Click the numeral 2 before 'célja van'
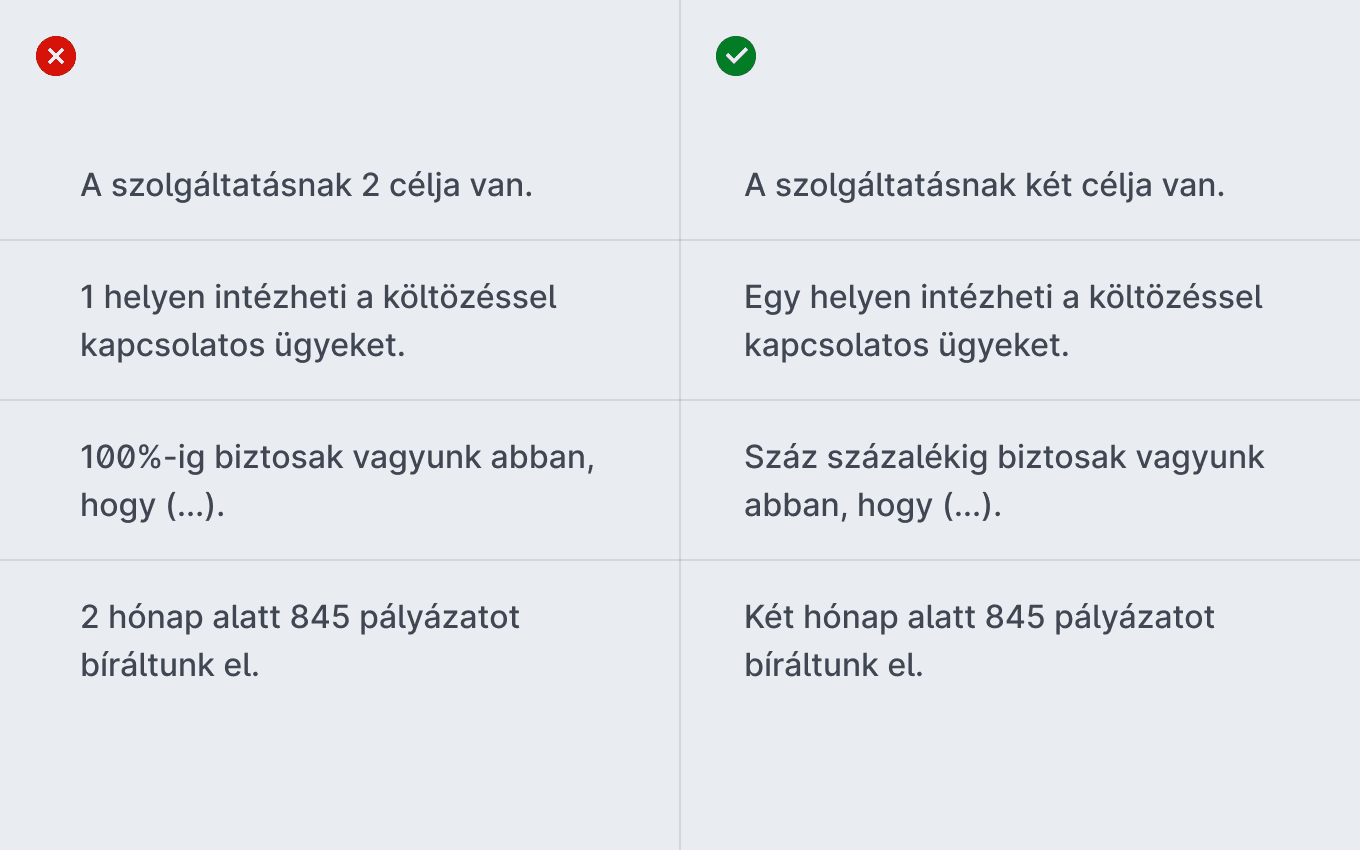The image size is (1360, 850). click(x=371, y=186)
